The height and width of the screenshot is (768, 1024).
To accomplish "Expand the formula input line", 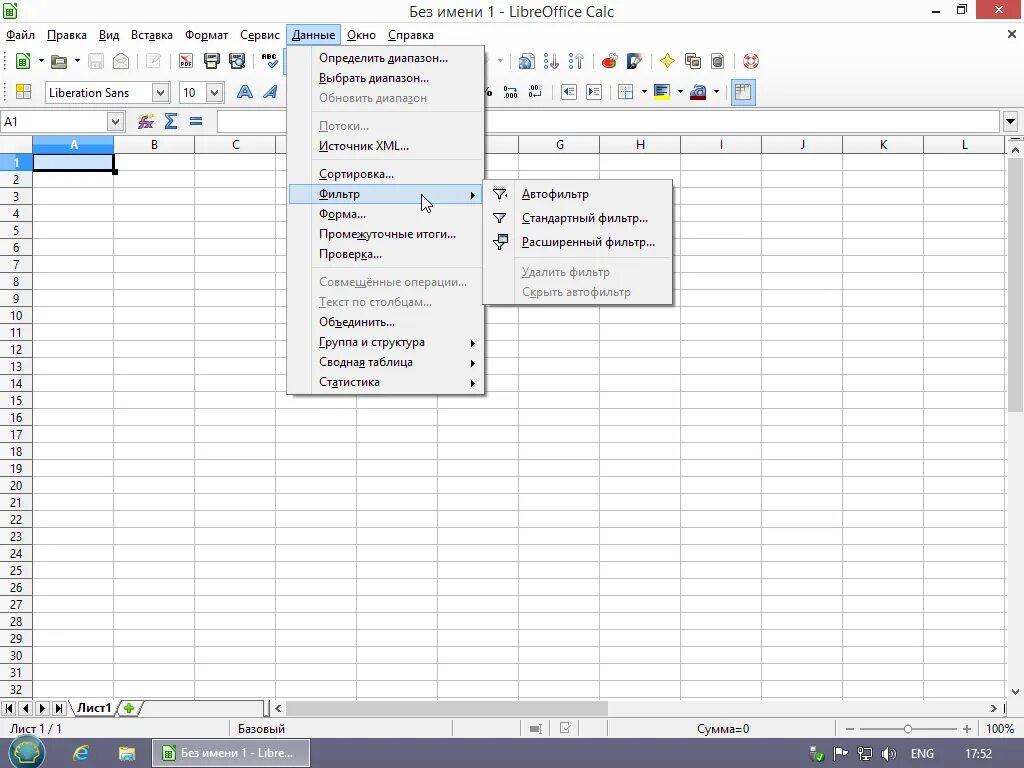I will (x=1010, y=121).
